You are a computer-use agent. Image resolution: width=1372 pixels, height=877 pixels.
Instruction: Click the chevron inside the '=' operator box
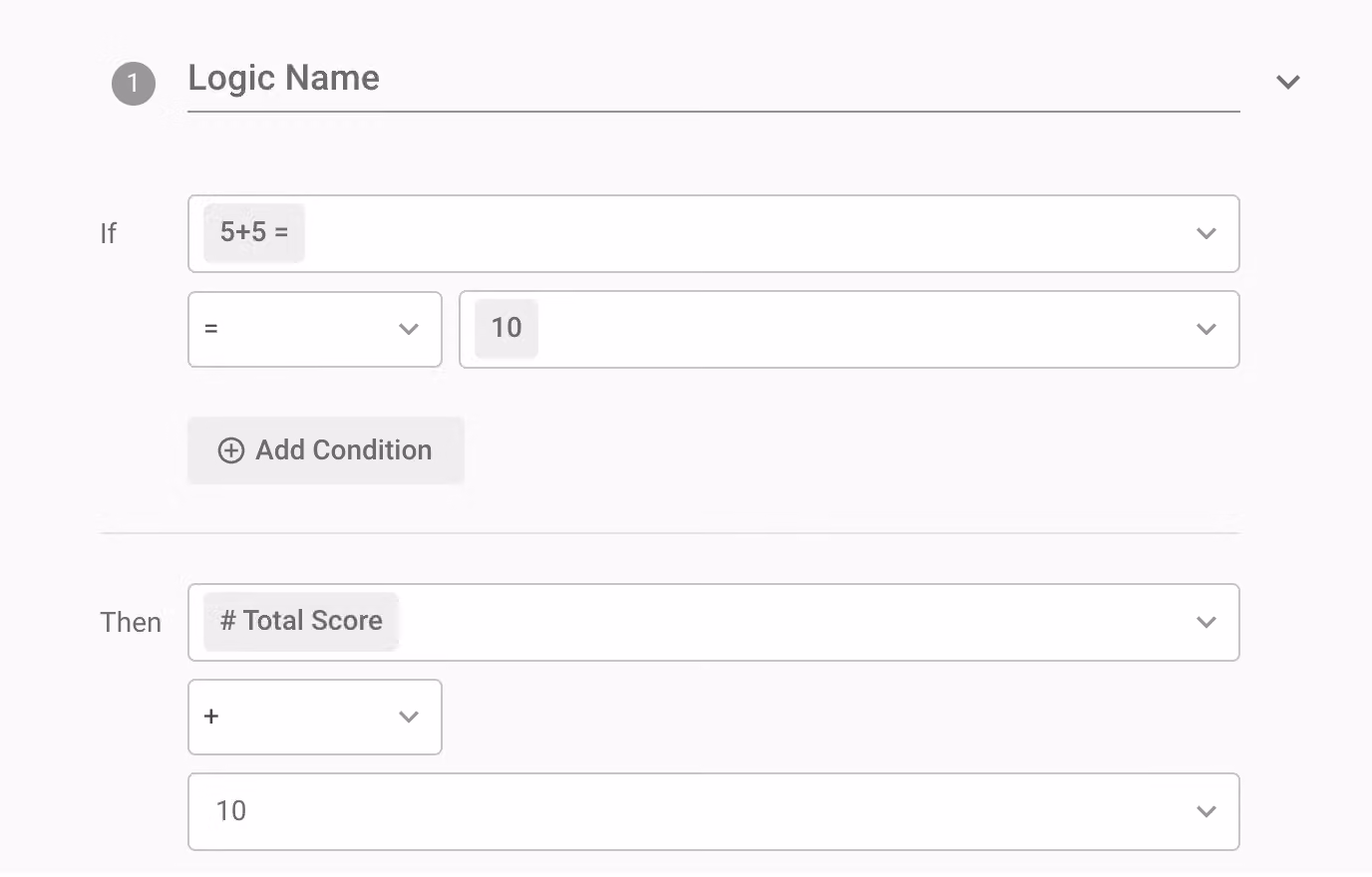coord(409,329)
